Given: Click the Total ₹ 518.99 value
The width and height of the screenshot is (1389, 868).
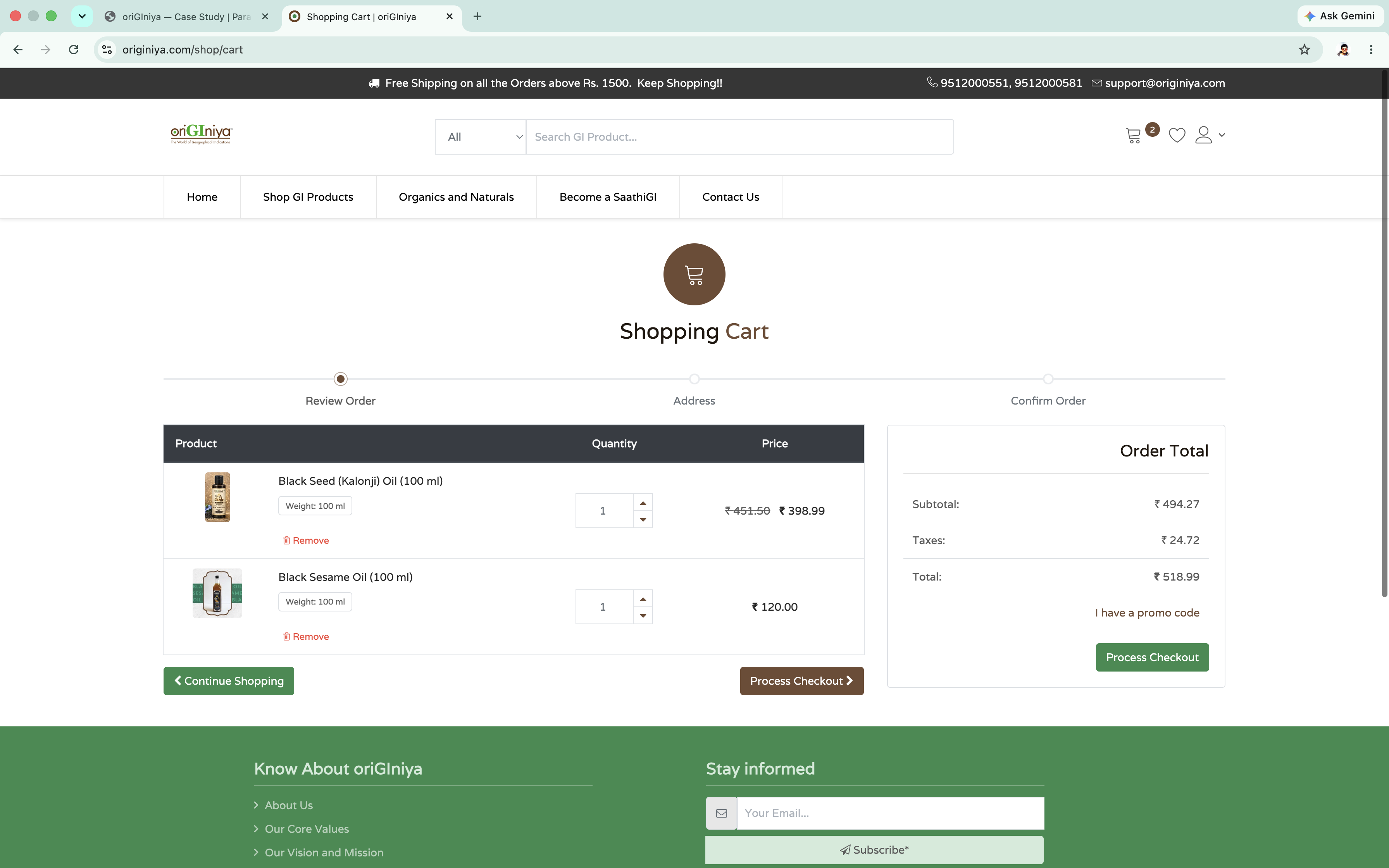Looking at the screenshot, I should click(1176, 576).
